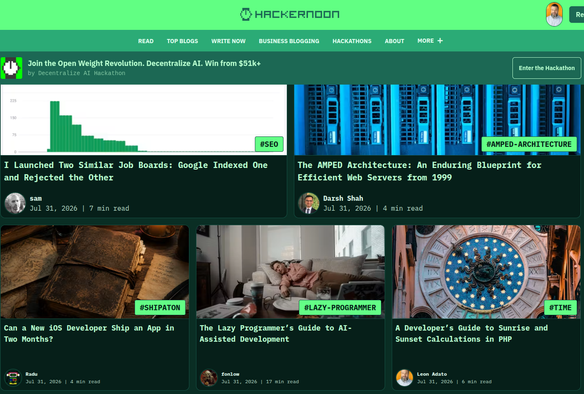The image size is (584, 394).
Task: Open author sam's avatar
Action: 15,203
